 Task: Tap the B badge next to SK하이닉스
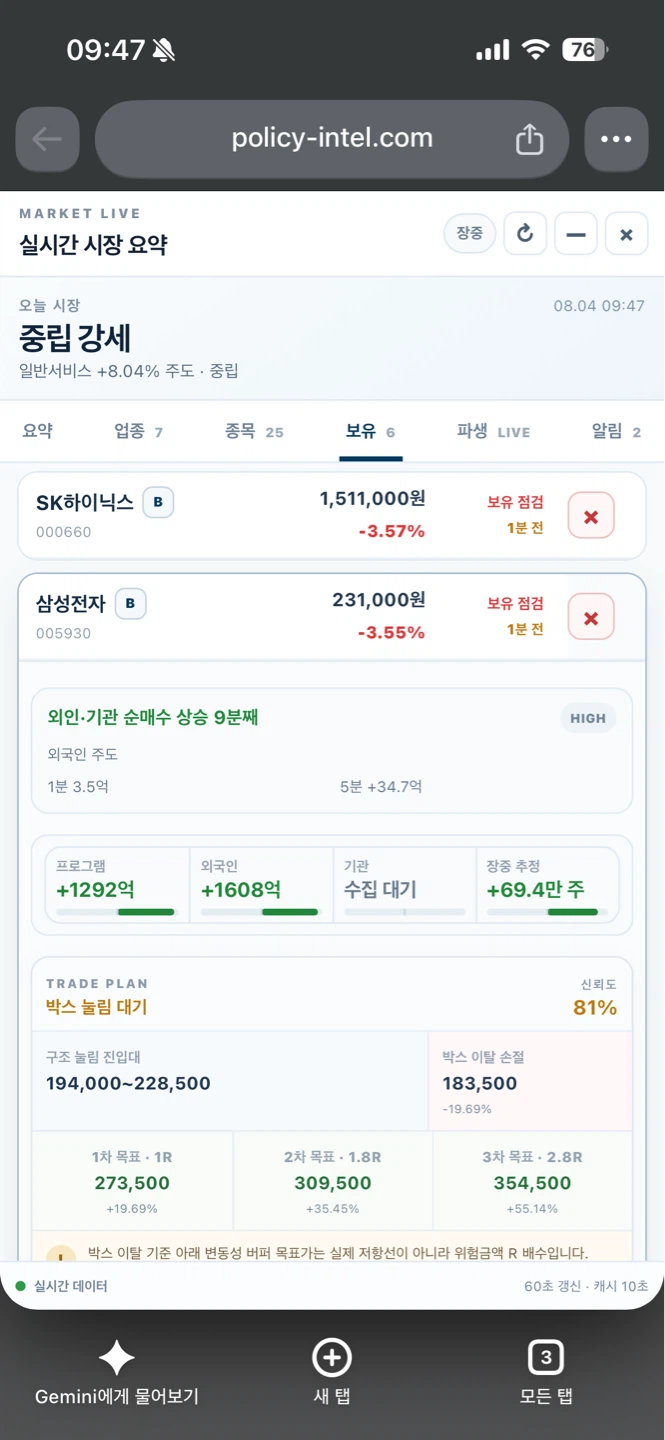(158, 503)
